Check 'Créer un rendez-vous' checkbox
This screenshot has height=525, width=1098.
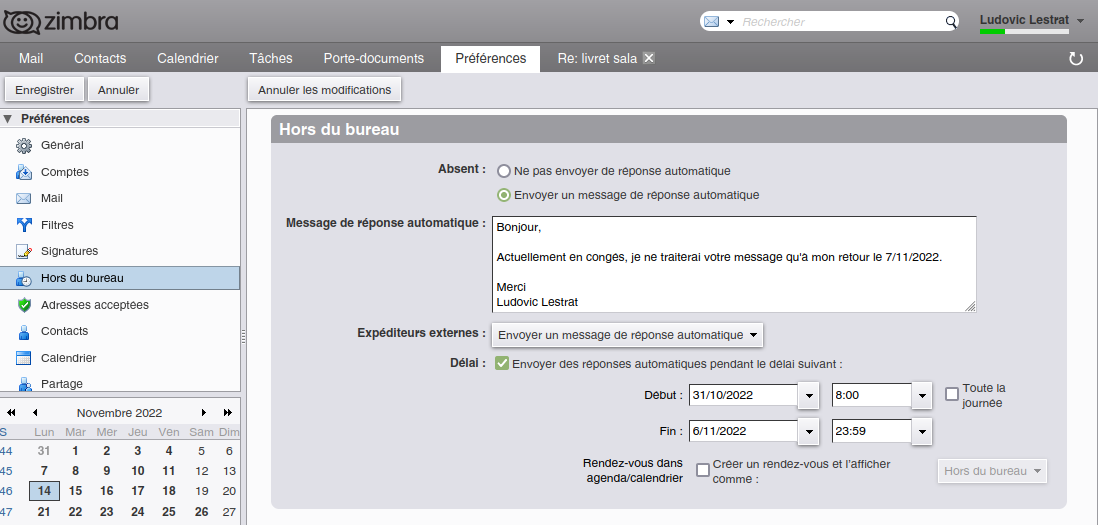(703, 470)
